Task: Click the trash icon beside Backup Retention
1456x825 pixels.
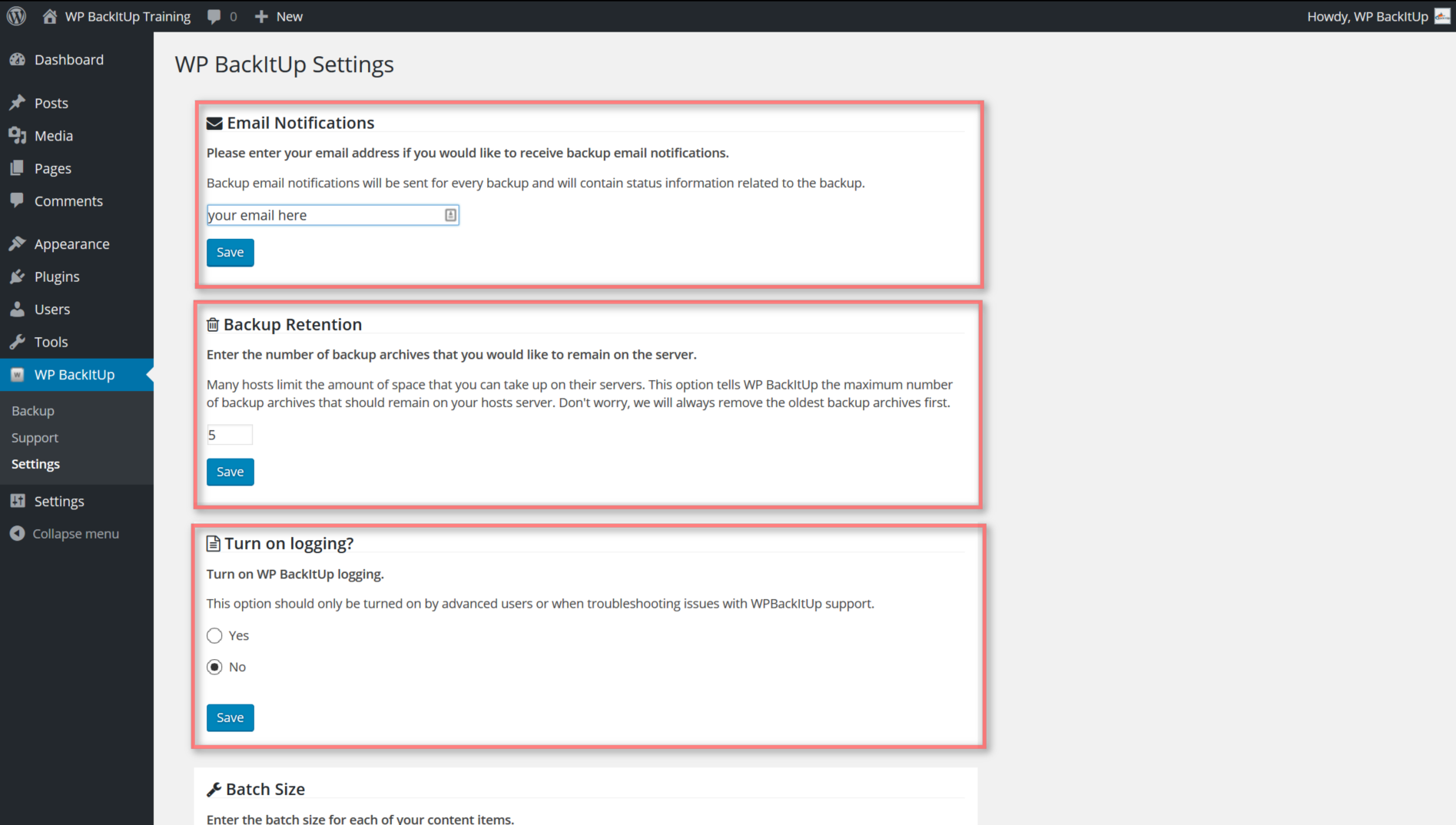Action: (x=213, y=325)
